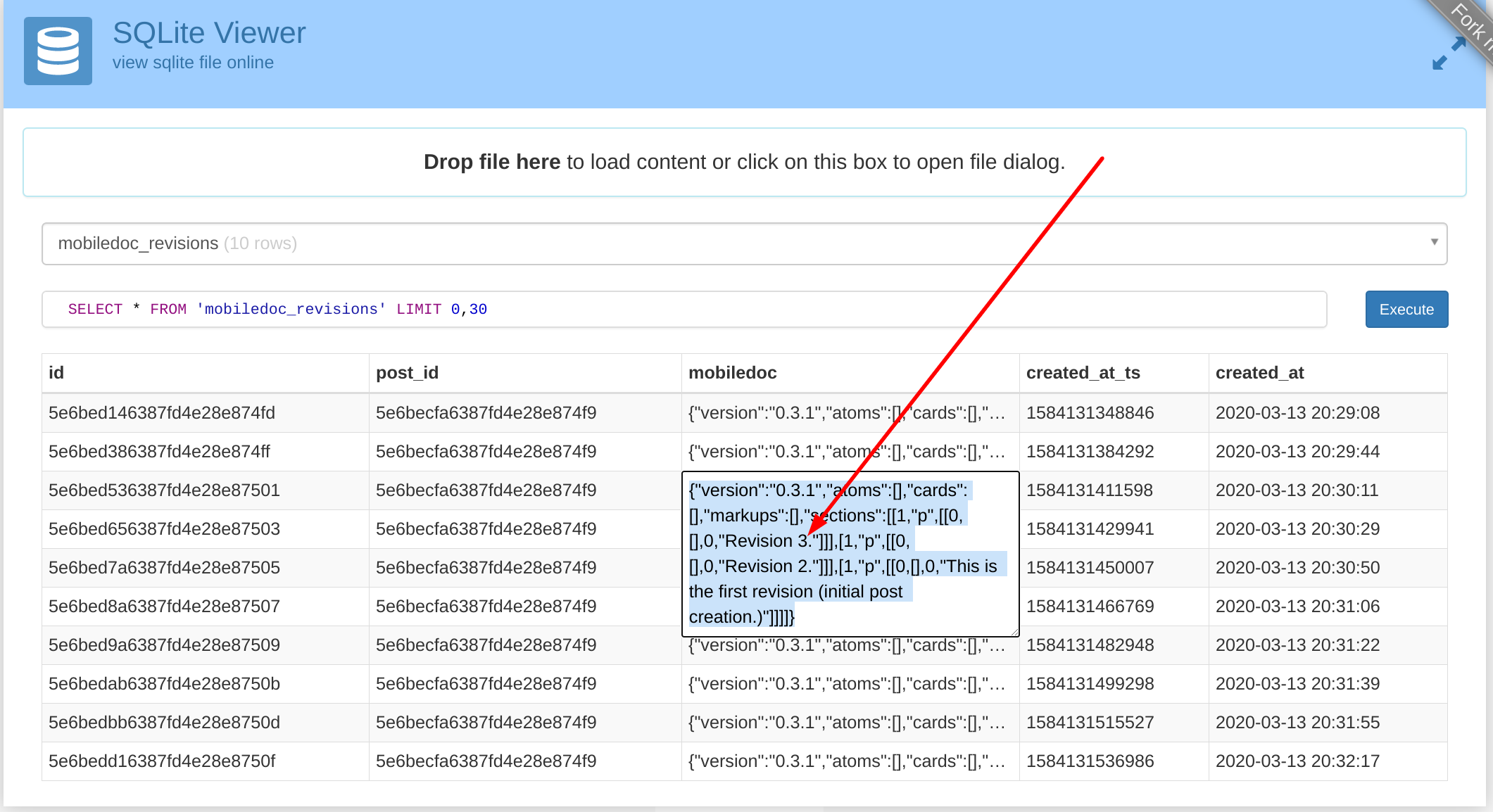Click the post_id column header
The height and width of the screenshot is (812, 1493).
525,373
